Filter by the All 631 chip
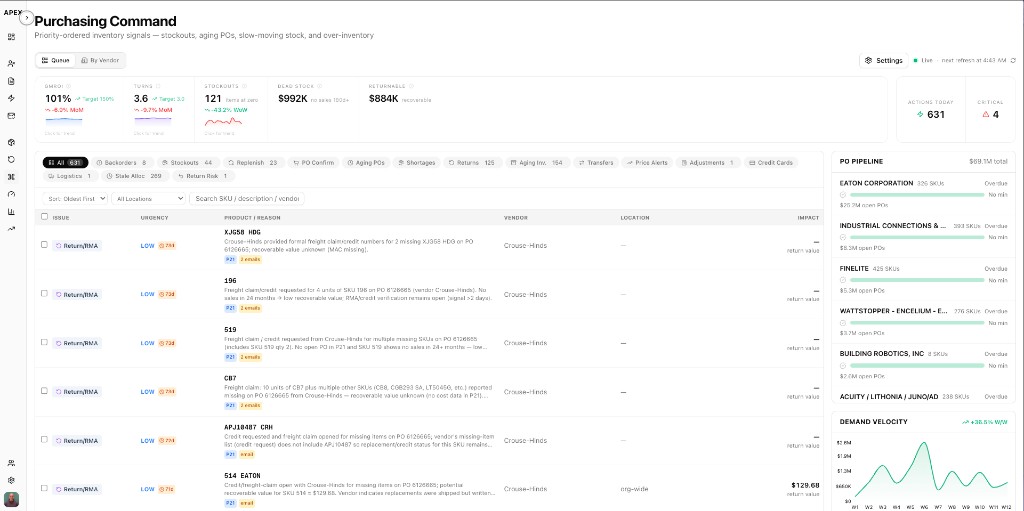 [65, 163]
